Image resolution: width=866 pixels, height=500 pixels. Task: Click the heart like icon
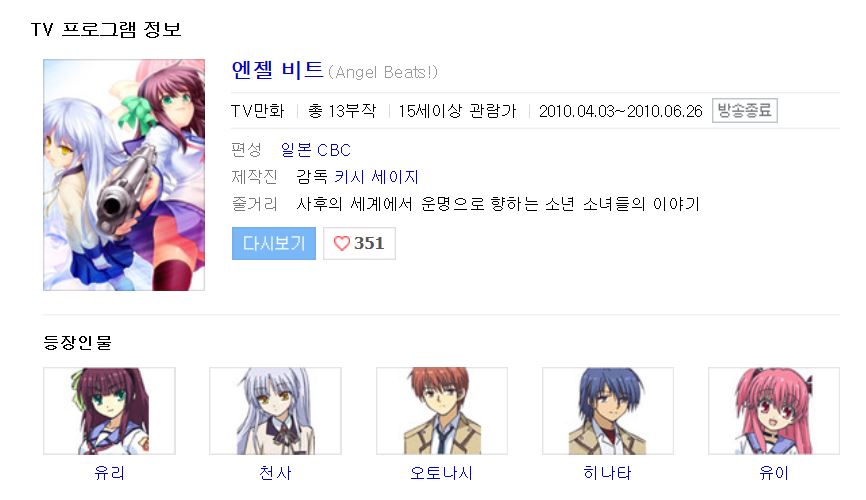[342, 243]
